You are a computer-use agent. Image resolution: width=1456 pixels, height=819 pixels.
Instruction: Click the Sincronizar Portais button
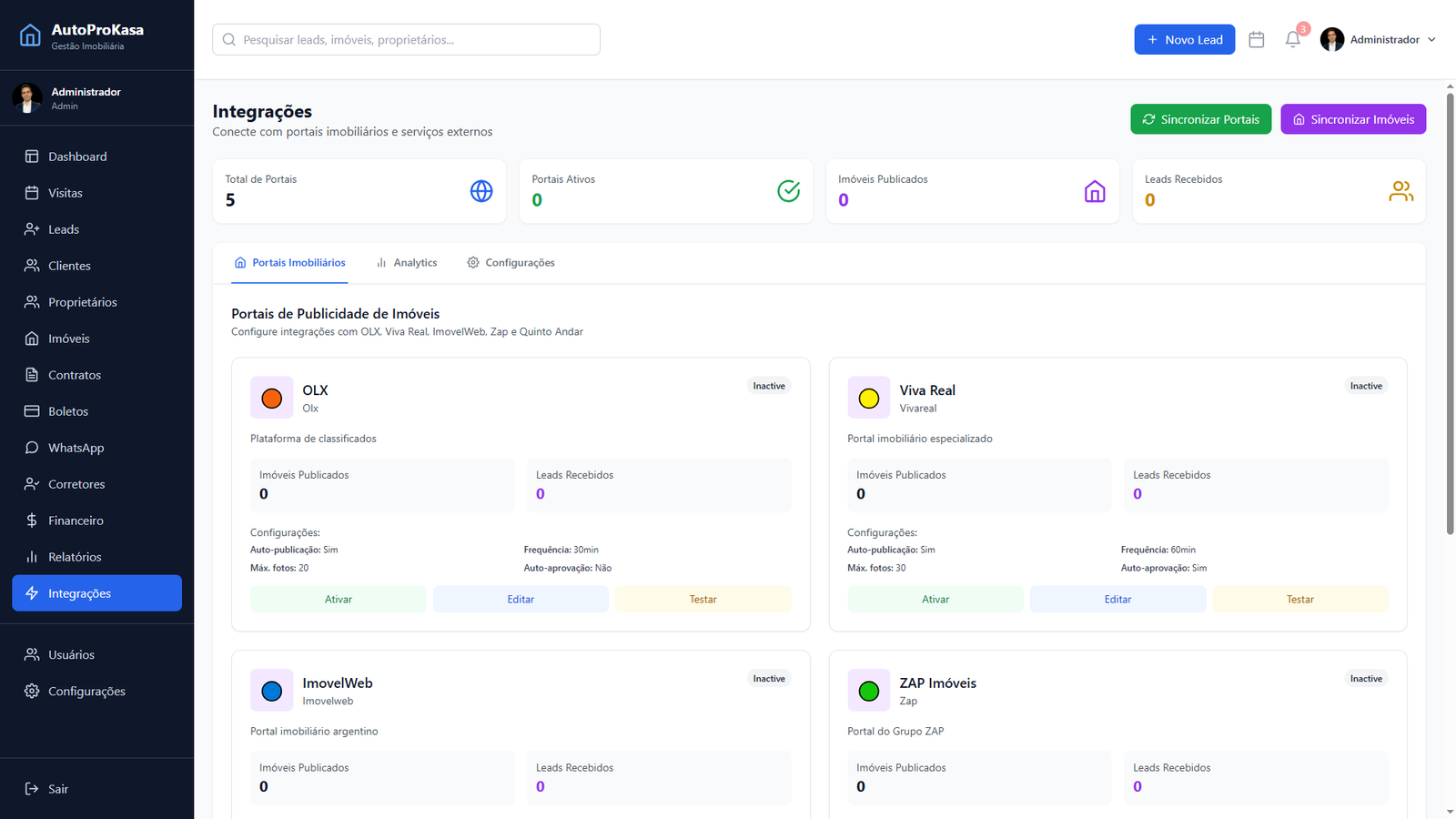tap(1200, 119)
